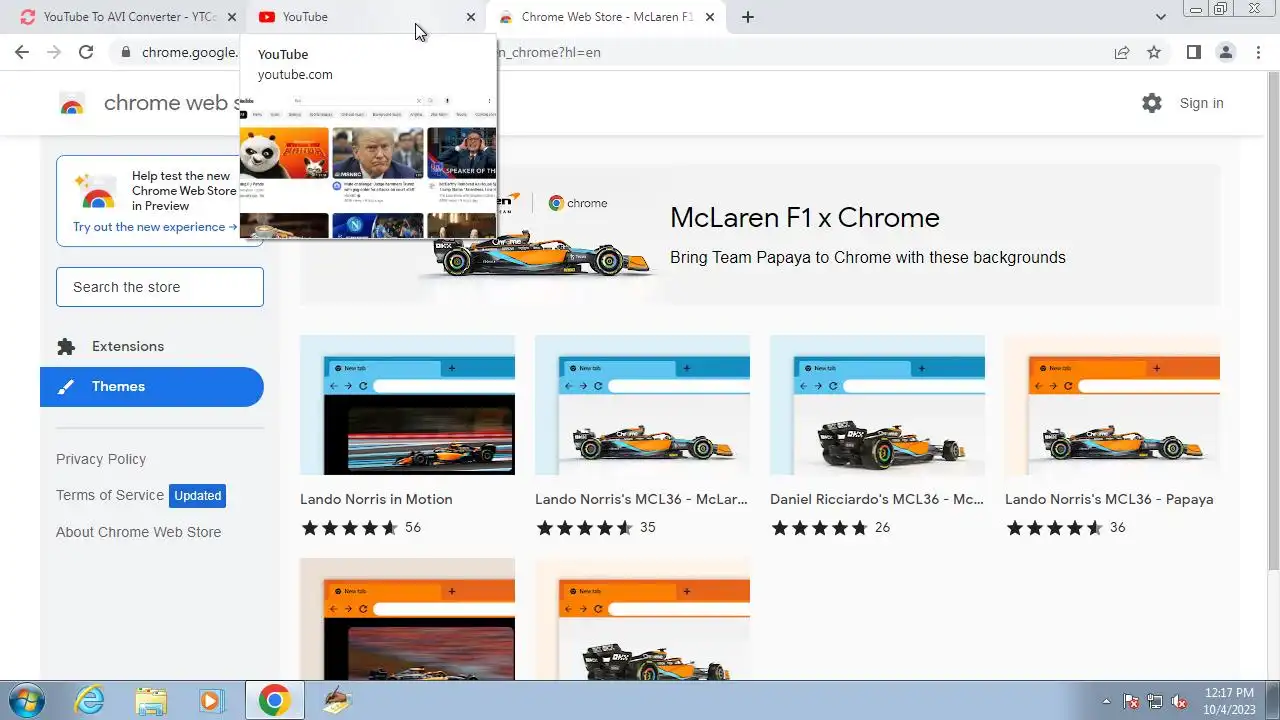Viewport: 1280px width, 720px height.
Task: Open Daniel Ricciardo's MCL36 theme thumbnail
Action: click(x=877, y=405)
